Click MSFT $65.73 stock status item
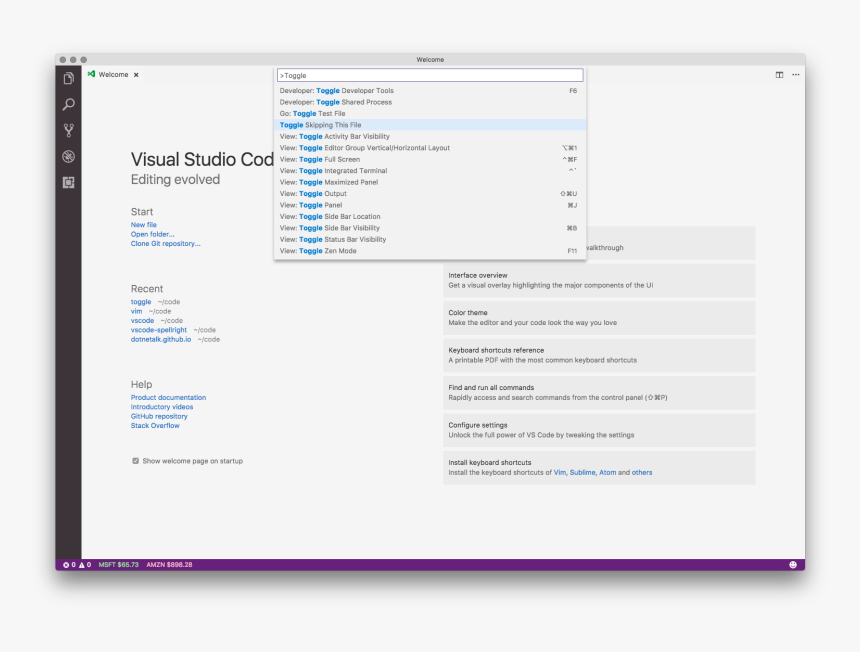 [118, 565]
